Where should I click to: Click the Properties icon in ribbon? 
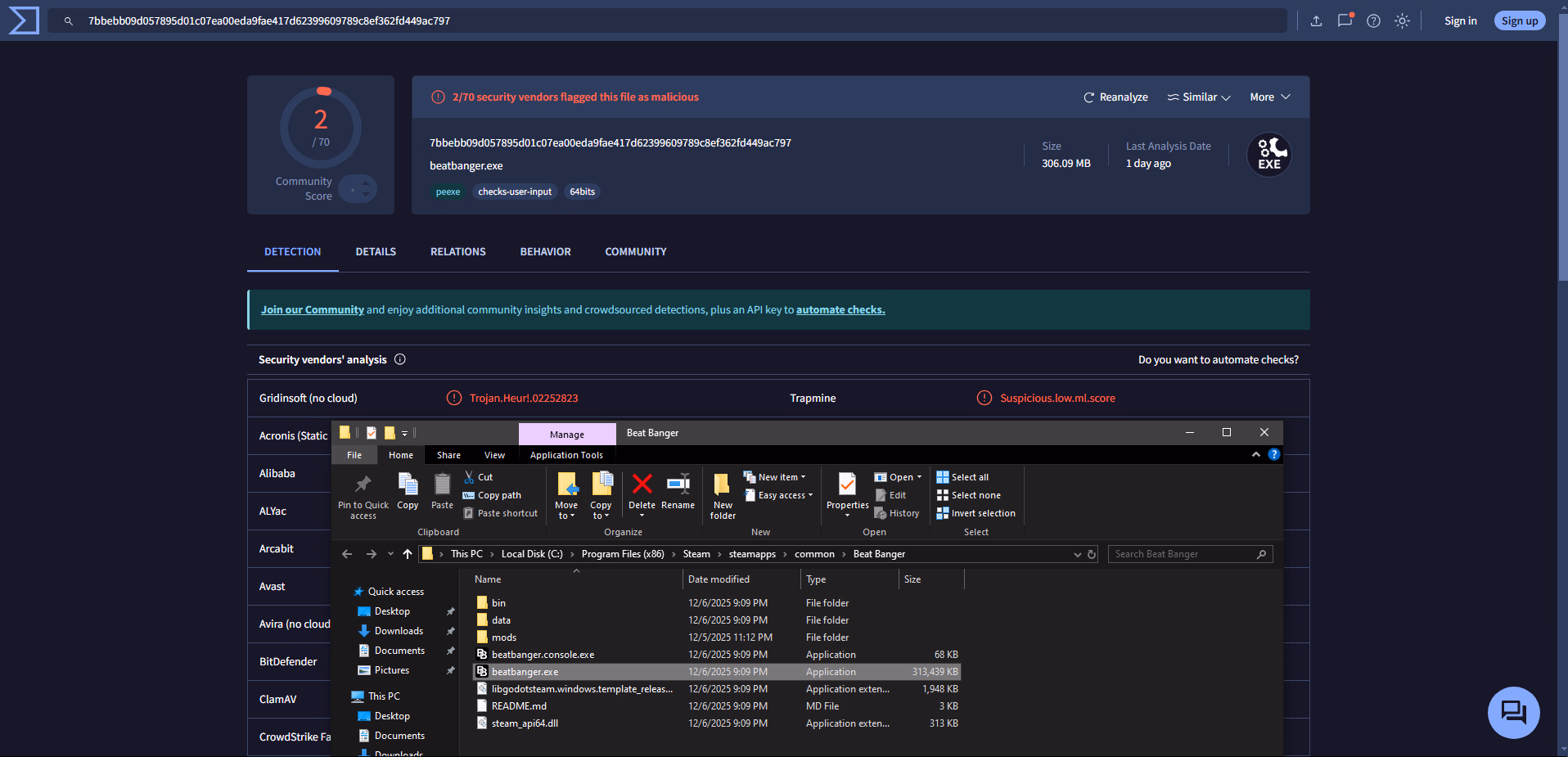tap(847, 485)
